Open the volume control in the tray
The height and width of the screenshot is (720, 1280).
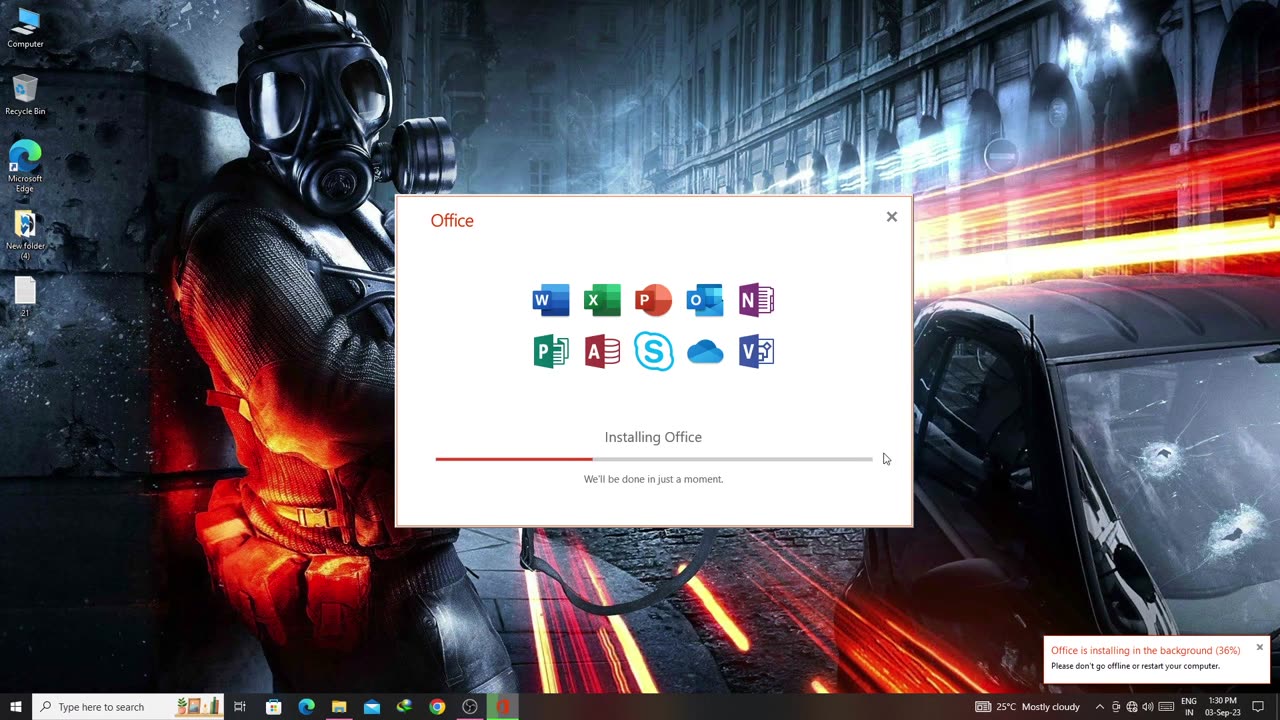(1148, 707)
